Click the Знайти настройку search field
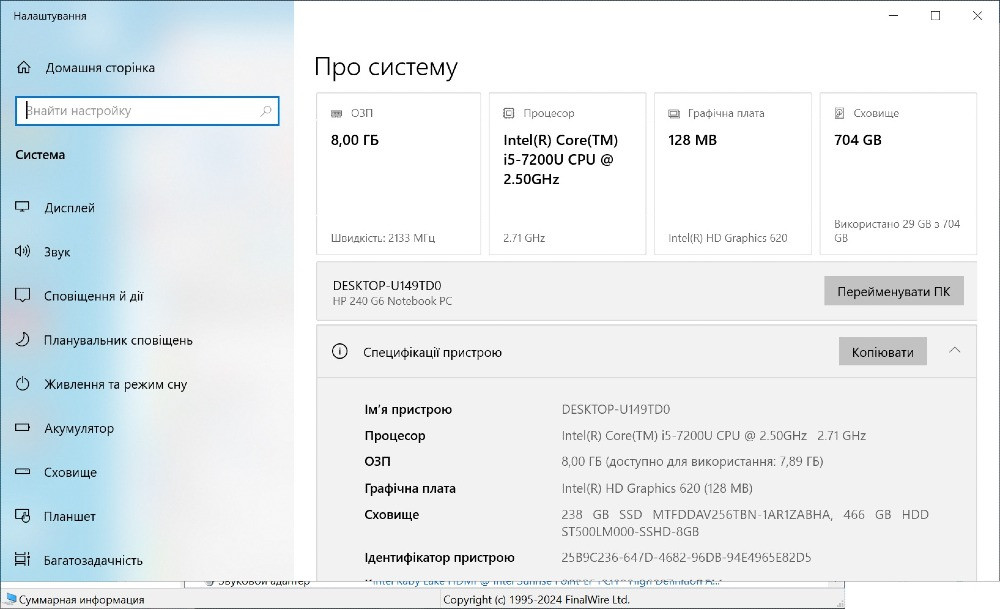 click(147, 111)
